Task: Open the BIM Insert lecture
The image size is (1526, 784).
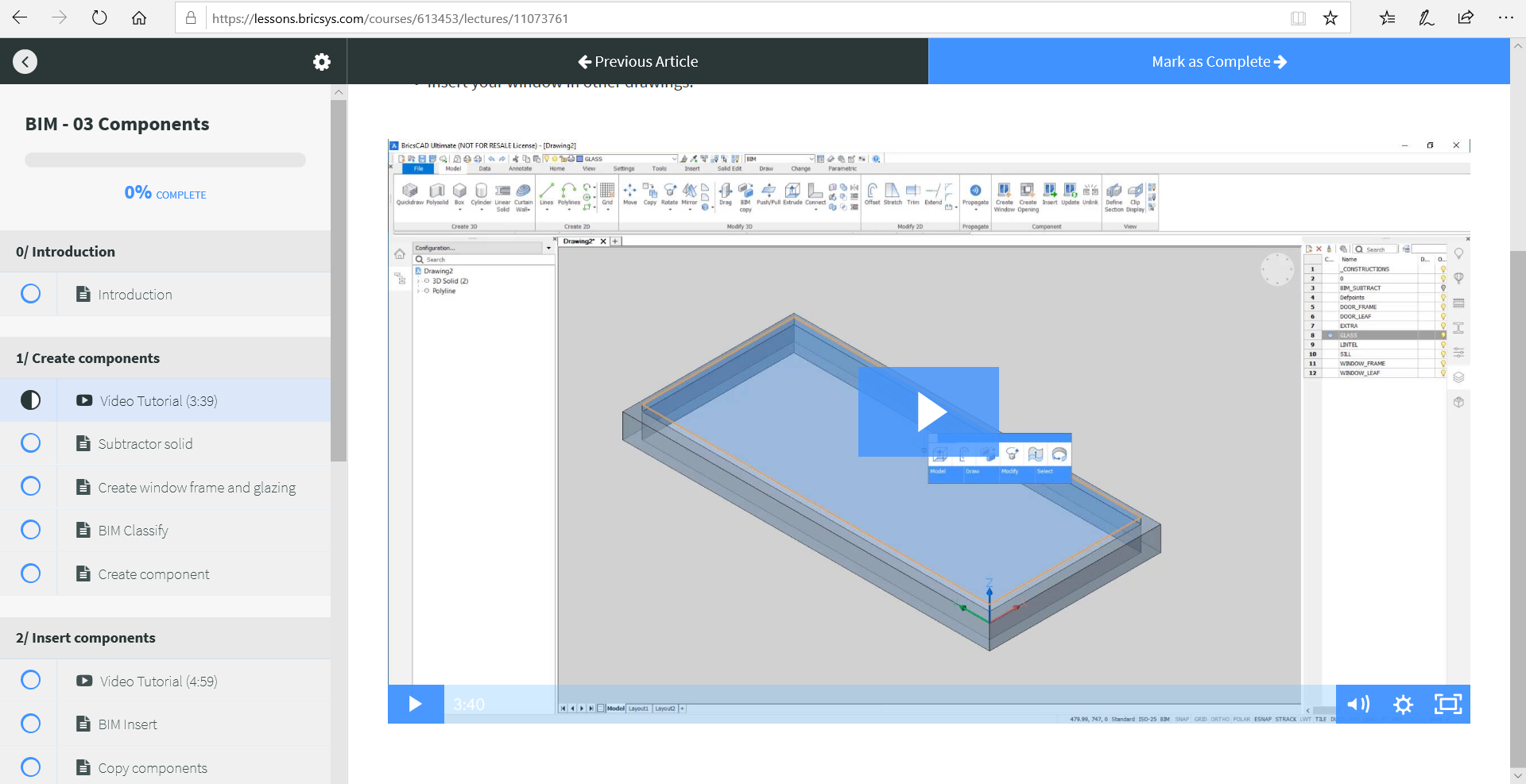Action: [127, 724]
